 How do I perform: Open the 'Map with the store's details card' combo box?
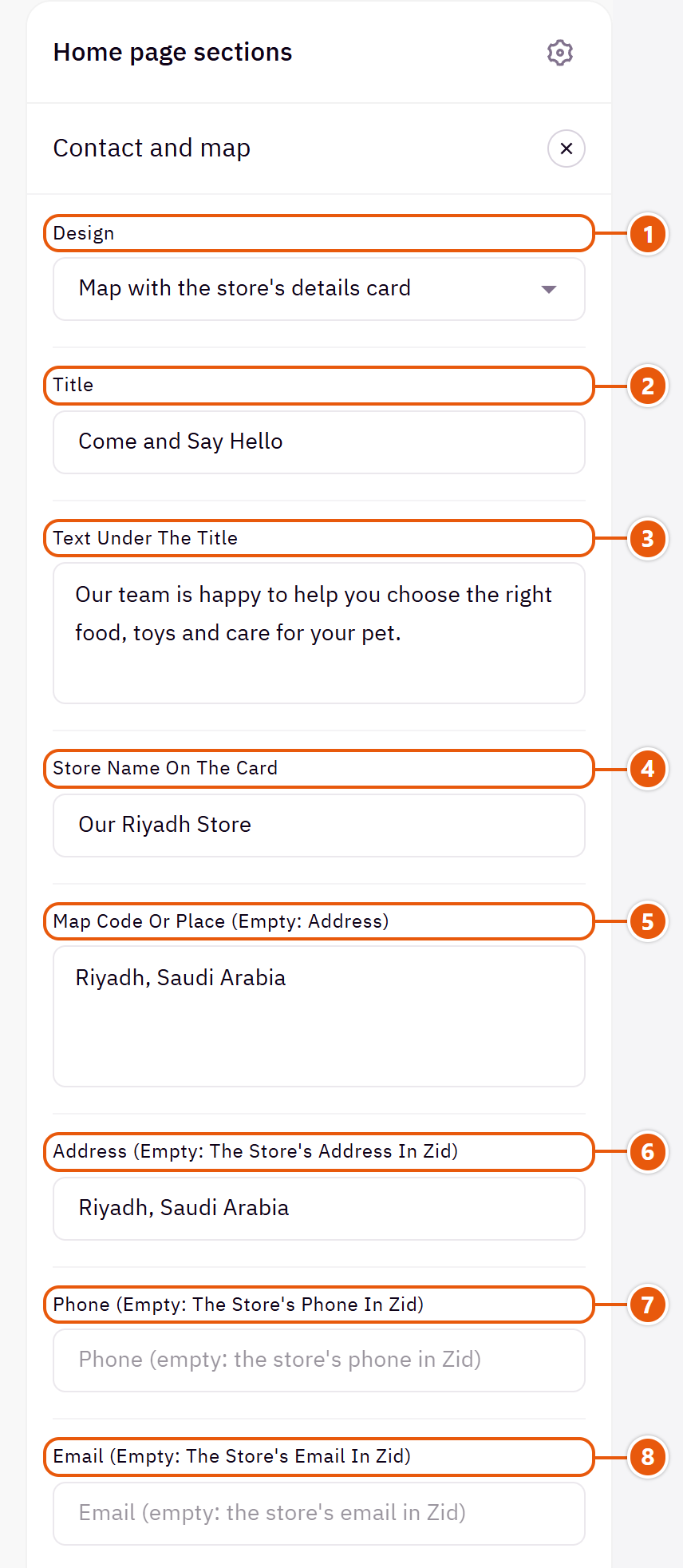tap(319, 289)
